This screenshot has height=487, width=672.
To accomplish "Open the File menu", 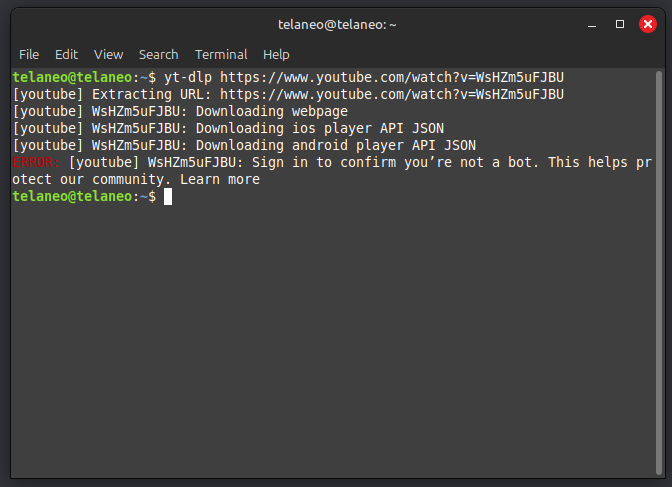I will pyautogui.click(x=29, y=54).
